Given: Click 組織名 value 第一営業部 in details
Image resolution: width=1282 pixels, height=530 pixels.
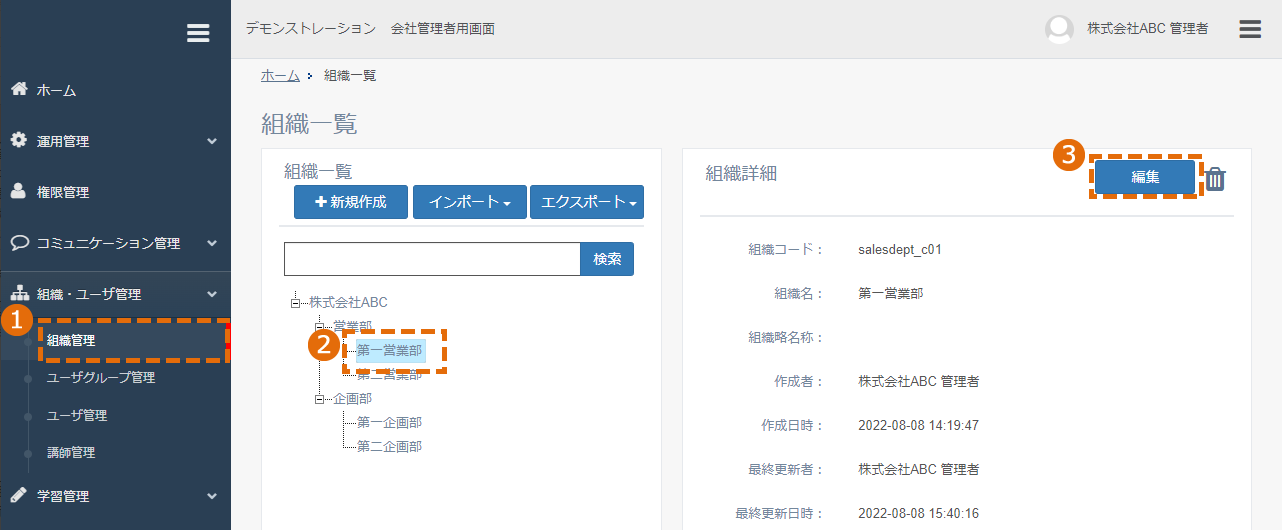Looking at the screenshot, I should click(891, 293).
